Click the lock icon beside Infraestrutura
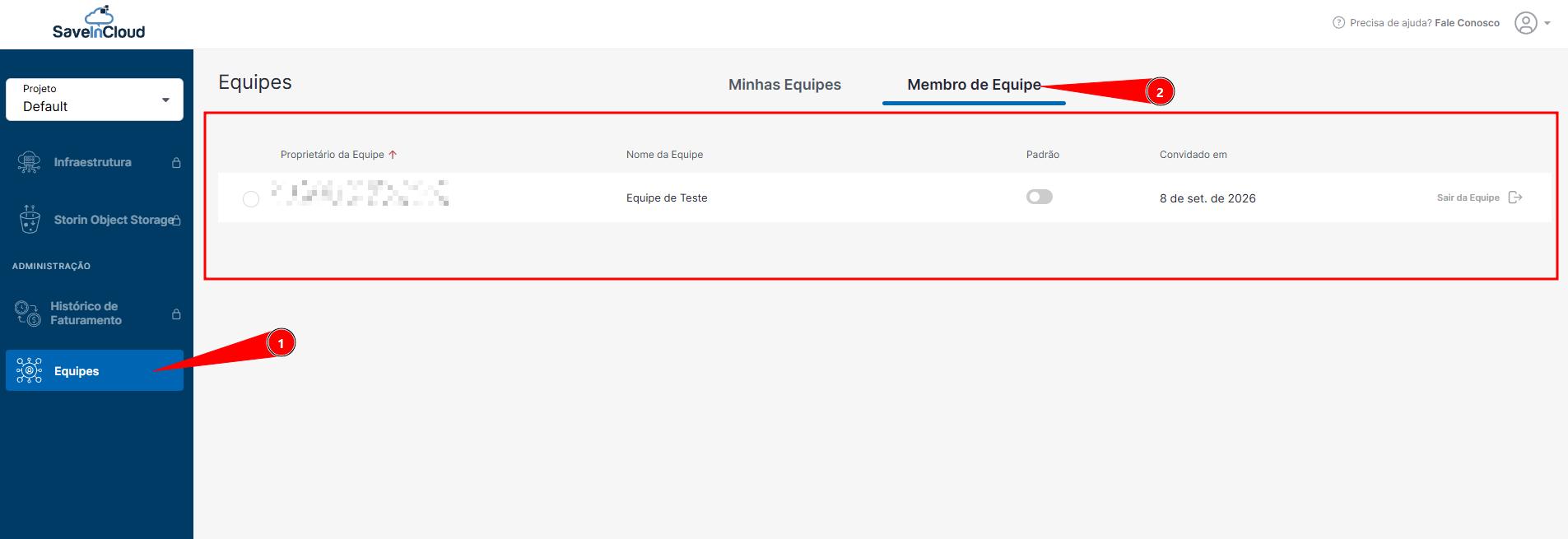 pyautogui.click(x=176, y=163)
